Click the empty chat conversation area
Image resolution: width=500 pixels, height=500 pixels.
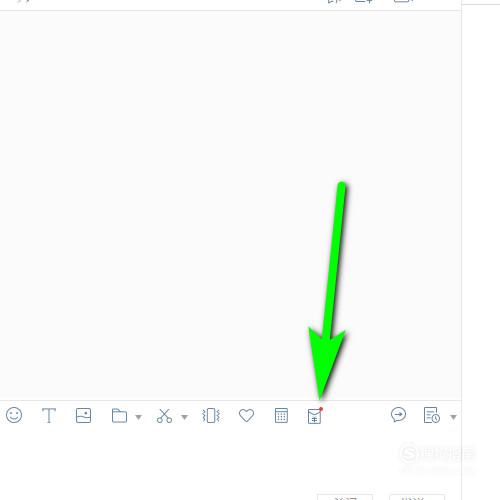[230, 205]
